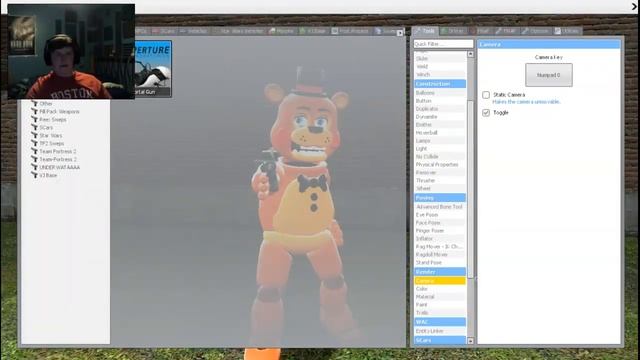Select the Inflator tool
The height and width of the screenshot is (360, 640).
click(440, 239)
